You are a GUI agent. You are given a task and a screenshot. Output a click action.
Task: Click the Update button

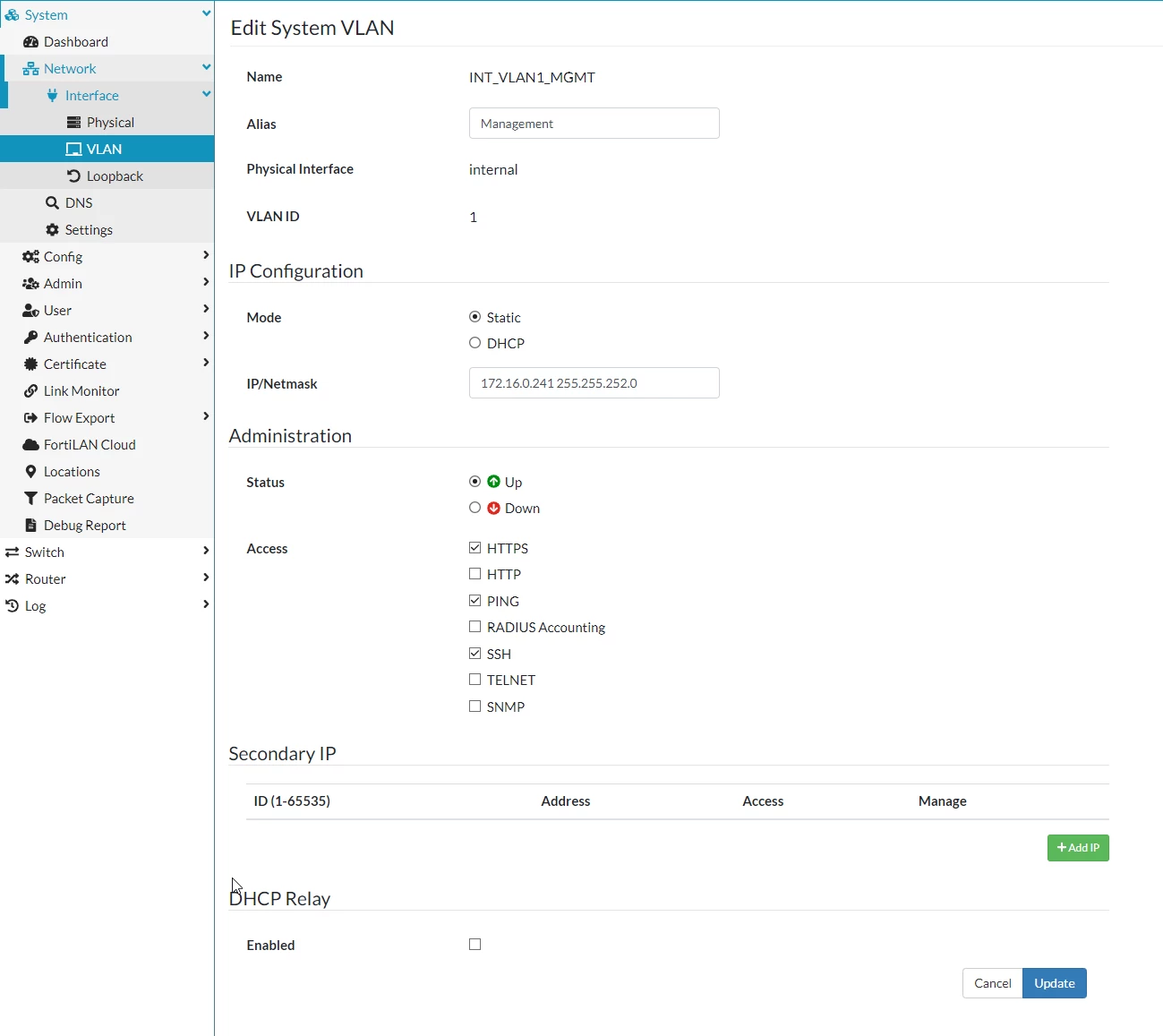1055,983
